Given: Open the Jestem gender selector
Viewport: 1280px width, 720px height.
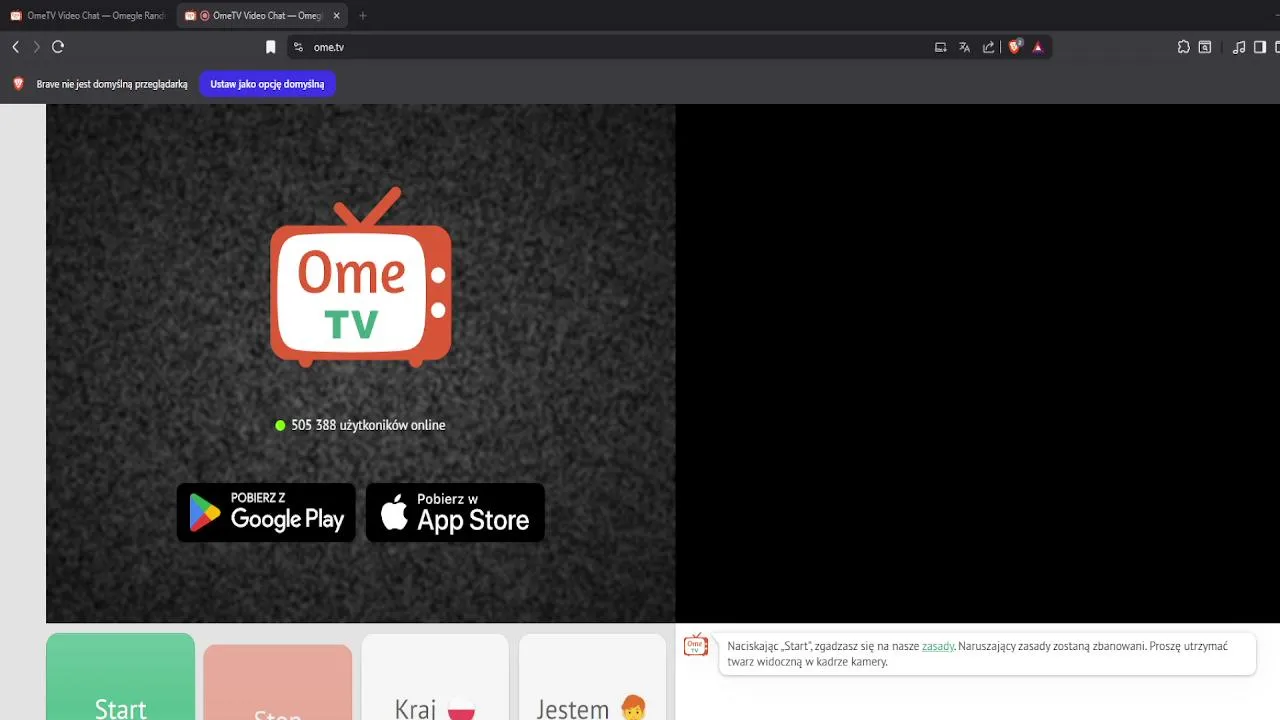Looking at the screenshot, I should click(592, 677).
